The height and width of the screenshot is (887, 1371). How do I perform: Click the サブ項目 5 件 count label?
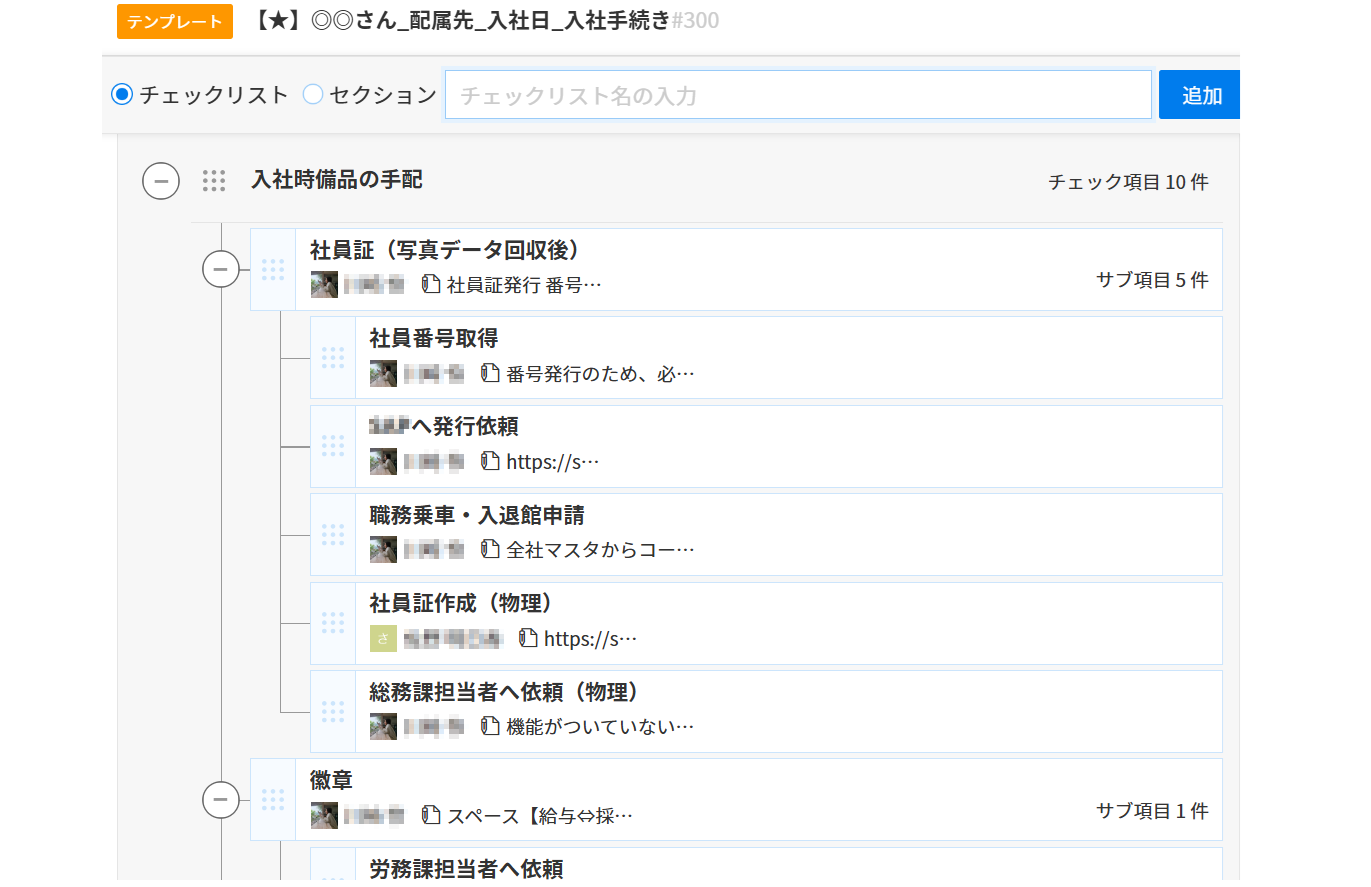point(1152,280)
